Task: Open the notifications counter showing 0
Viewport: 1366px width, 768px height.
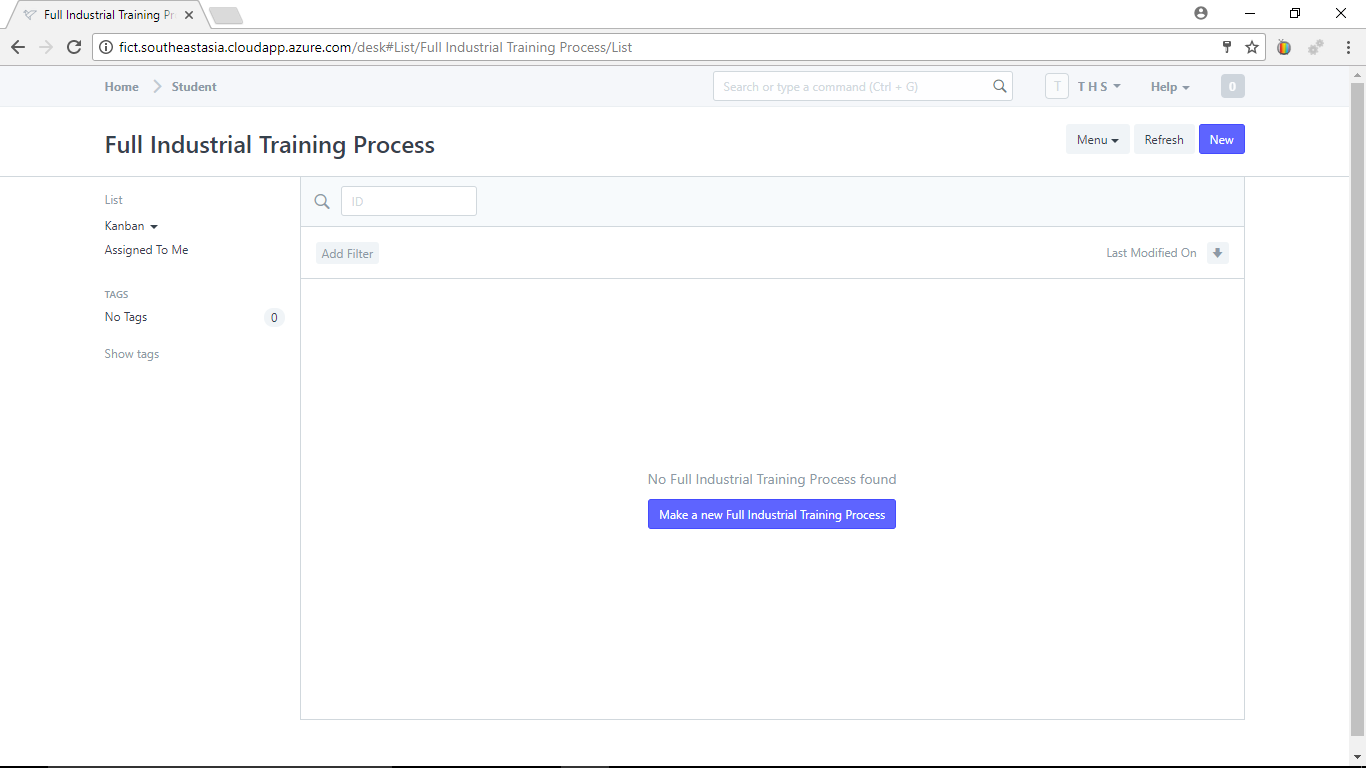Action: (x=1232, y=87)
